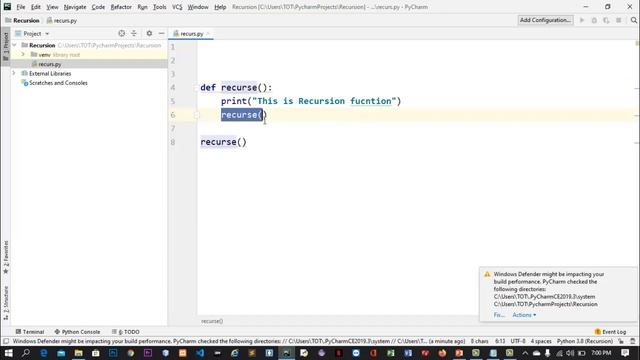The height and width of the screenshot is (360, 640).
Task: Click the rightmost status bar icon
Action: click(x=633, y=341)
